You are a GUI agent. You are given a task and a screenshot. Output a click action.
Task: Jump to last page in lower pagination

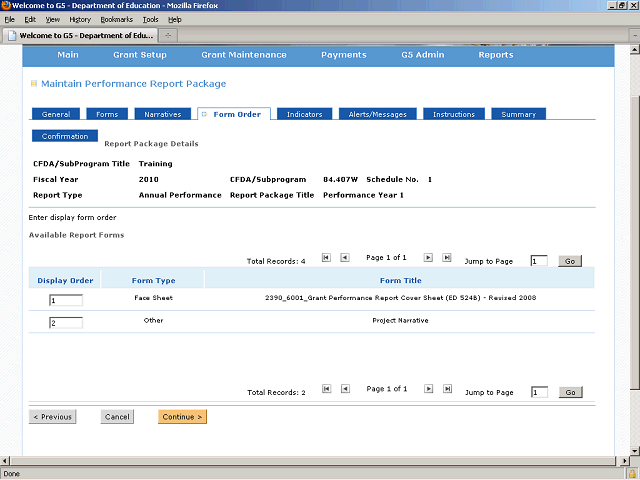[x=447, y=389]
